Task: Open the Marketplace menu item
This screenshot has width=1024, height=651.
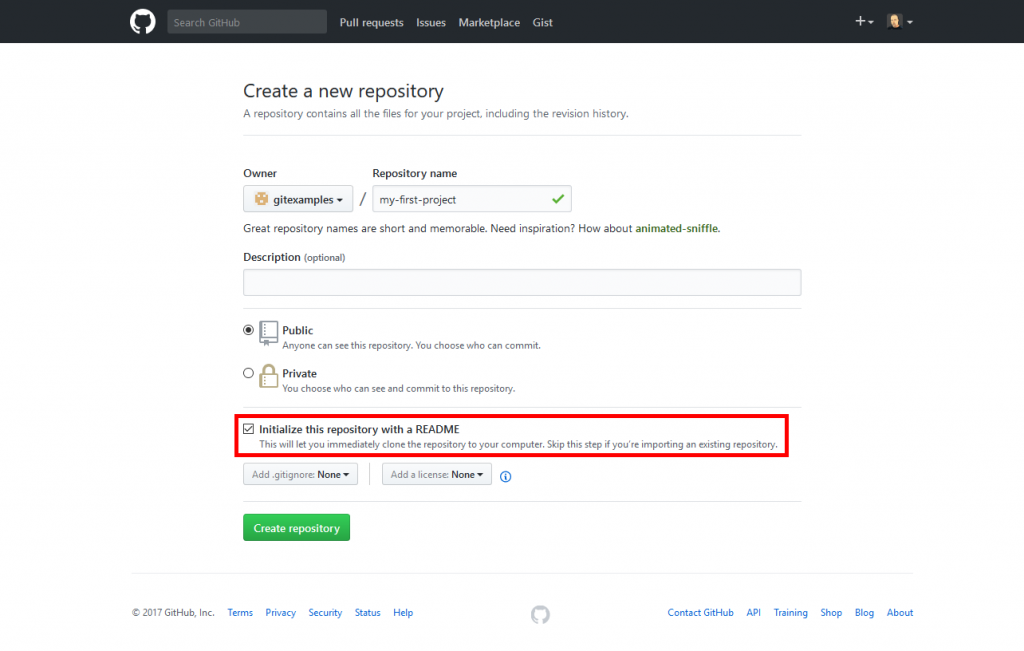Action: click(488, 22)
